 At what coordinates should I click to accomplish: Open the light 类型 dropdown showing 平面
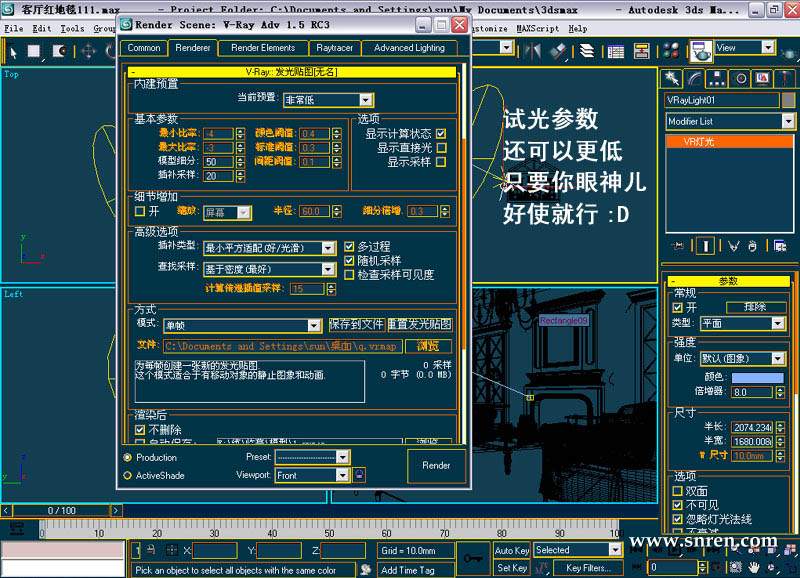[742, 323]
